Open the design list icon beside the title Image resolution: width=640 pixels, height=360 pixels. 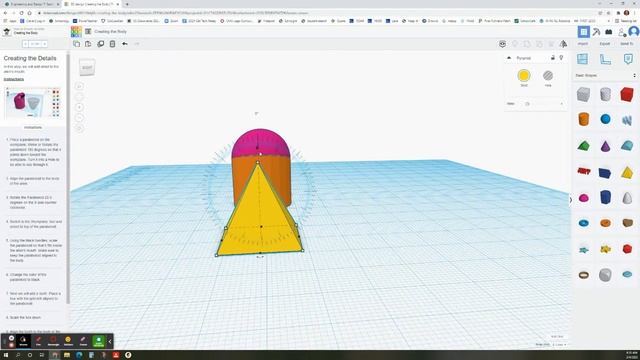(88, 31)
